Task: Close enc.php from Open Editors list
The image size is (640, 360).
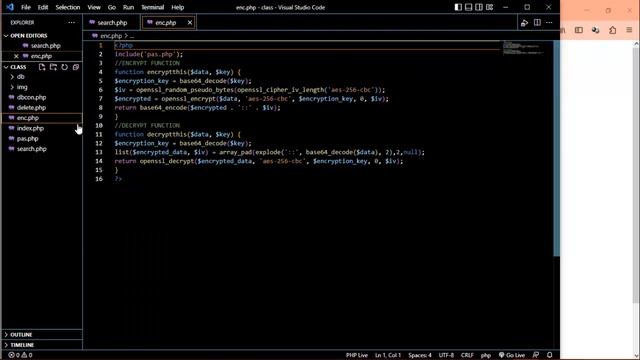Action: pos(16,56)
